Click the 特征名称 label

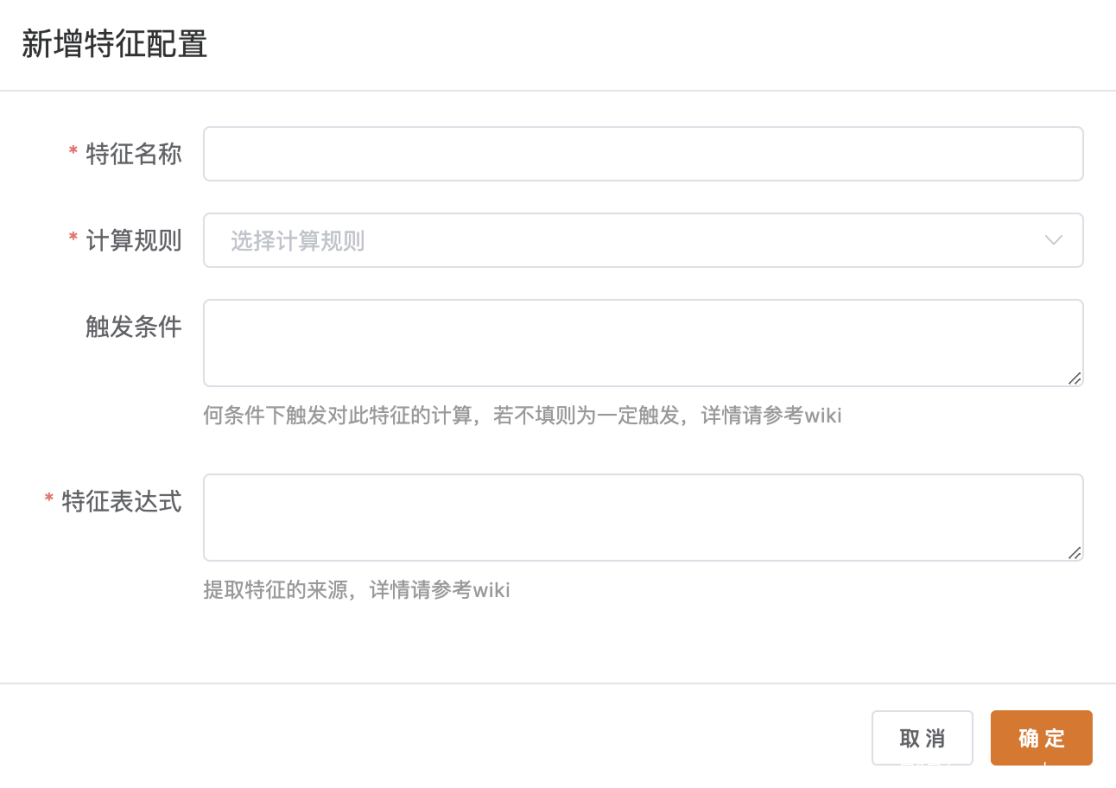[134, 154]
